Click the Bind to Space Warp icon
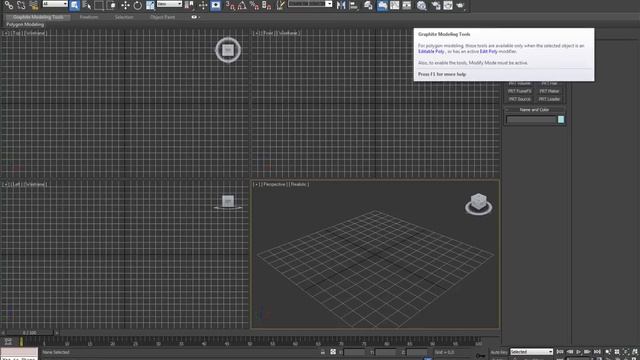640x360 pixels. click(x=34, y=5)
